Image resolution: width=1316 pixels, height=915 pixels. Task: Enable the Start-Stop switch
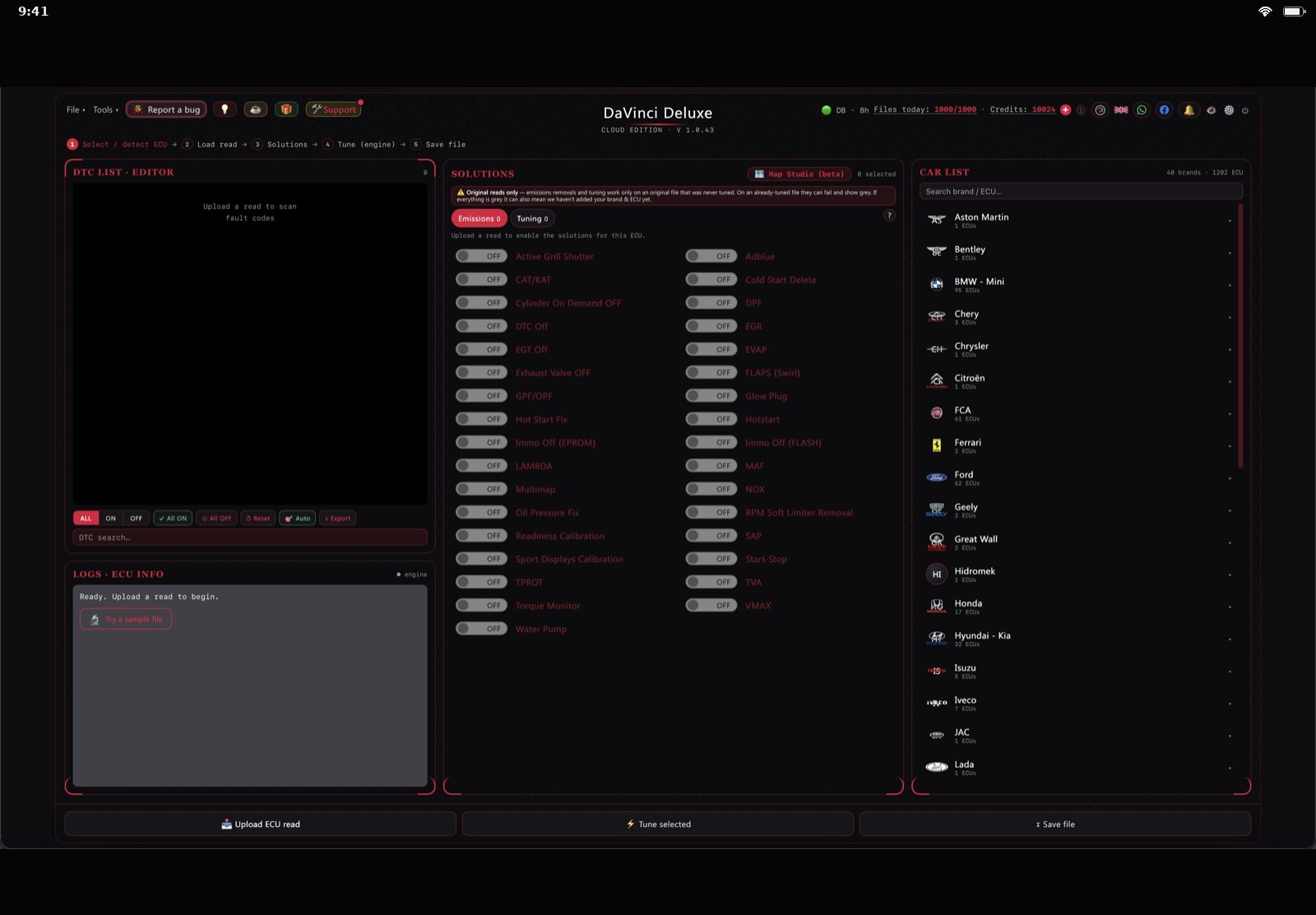711,559
